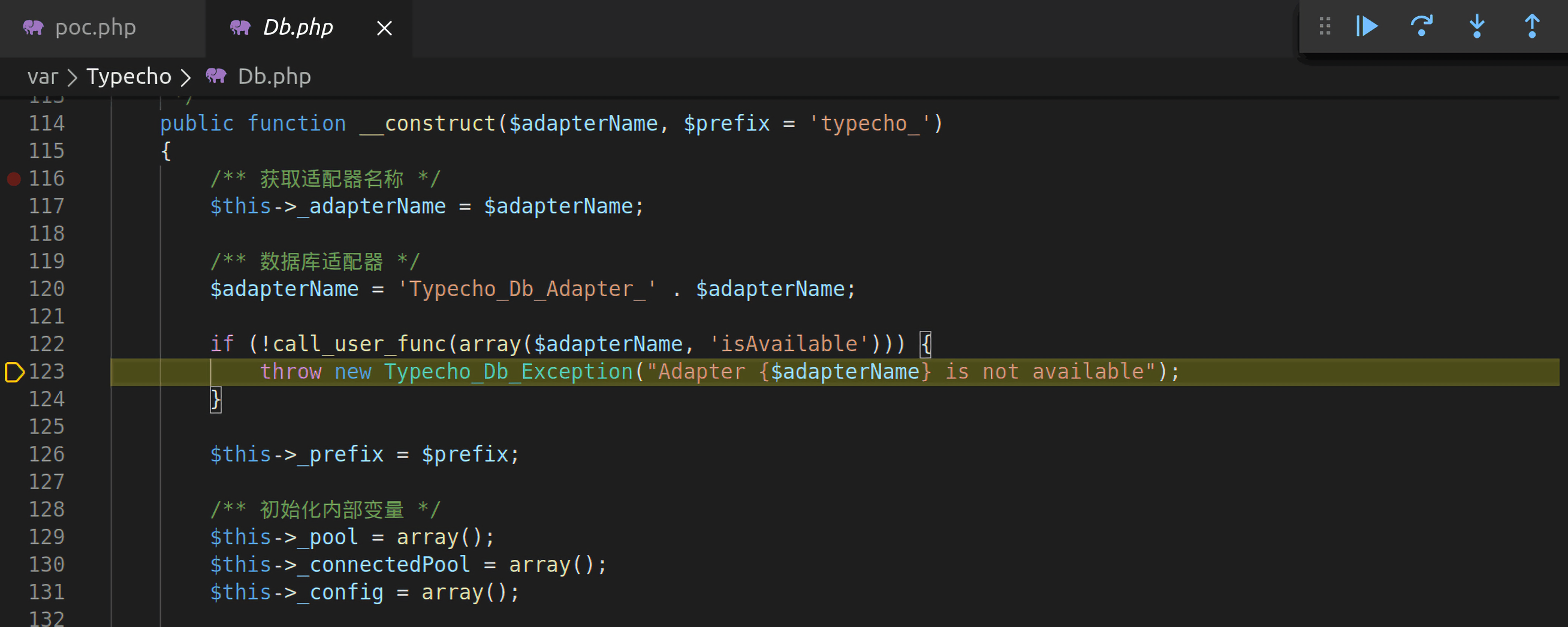Close the Db.php tab

(384, 28)
